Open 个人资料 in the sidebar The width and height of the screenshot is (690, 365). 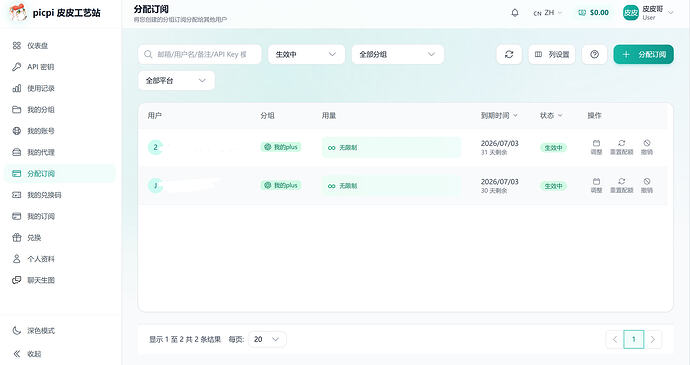point(60,259)
